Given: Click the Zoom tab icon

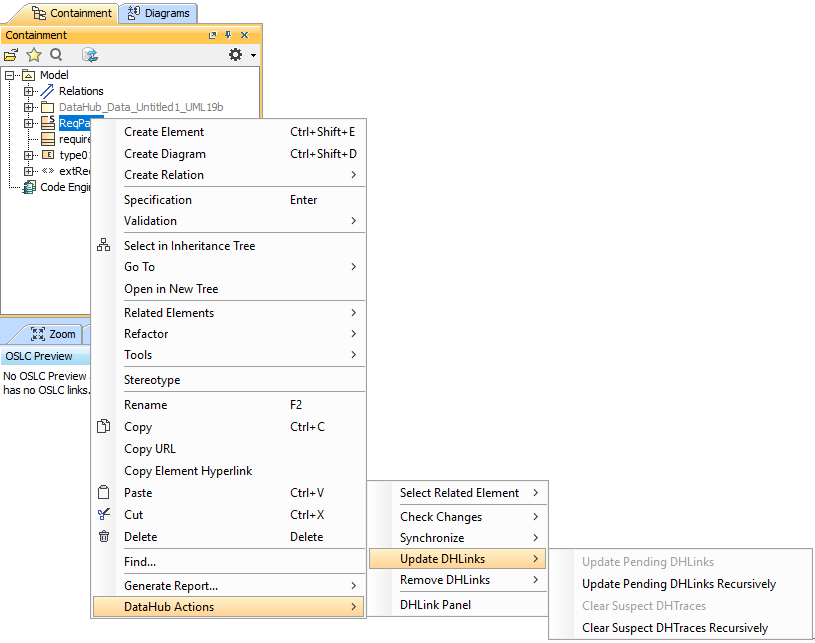Looking at the screenshot, I should pyautogui.click(x=38, y=334).
